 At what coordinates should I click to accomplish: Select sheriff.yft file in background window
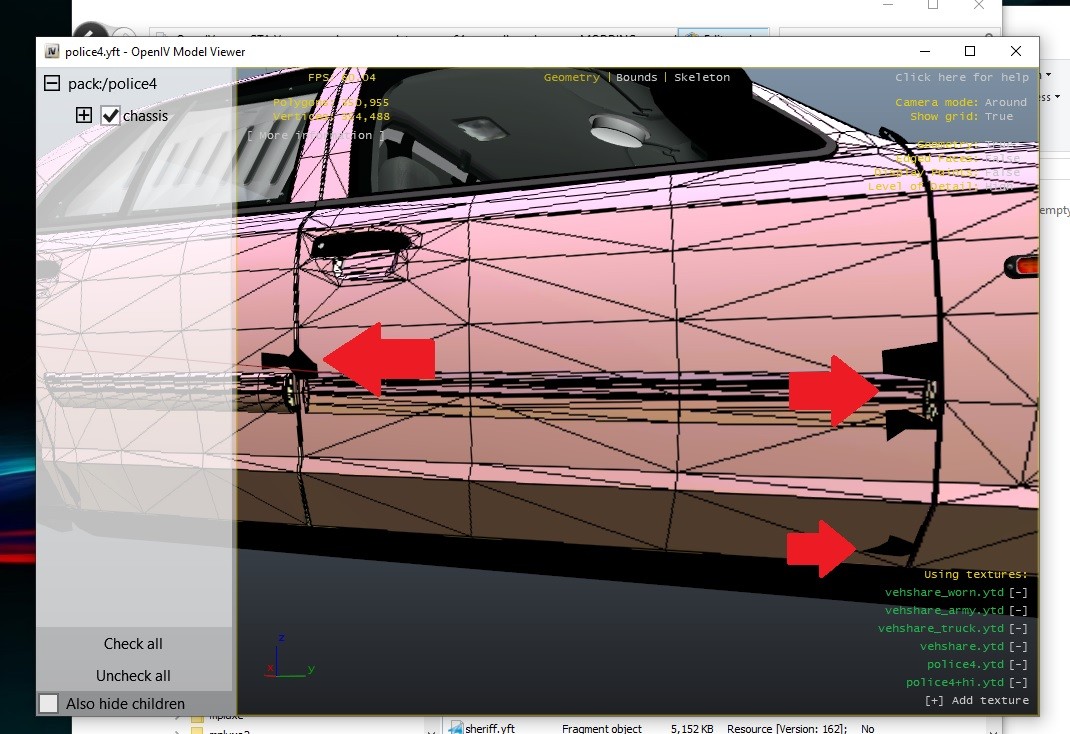[x=490, y=728]
